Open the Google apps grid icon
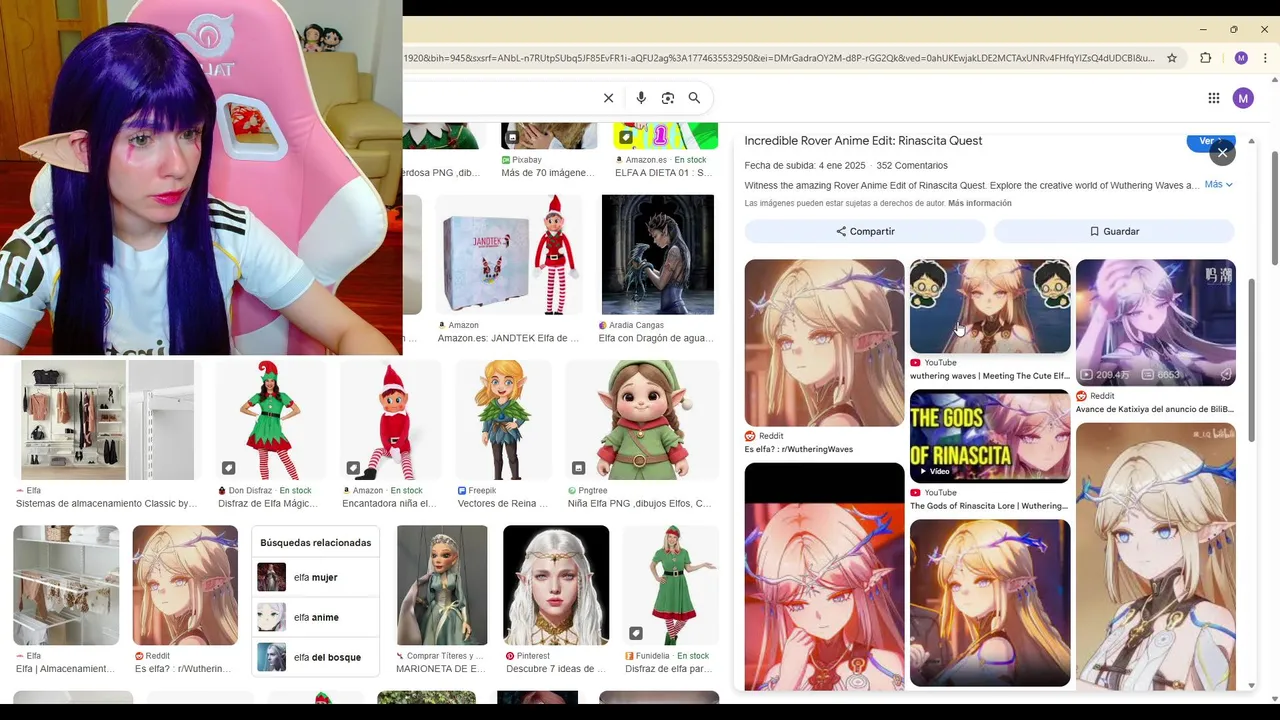 point(1213,98)
